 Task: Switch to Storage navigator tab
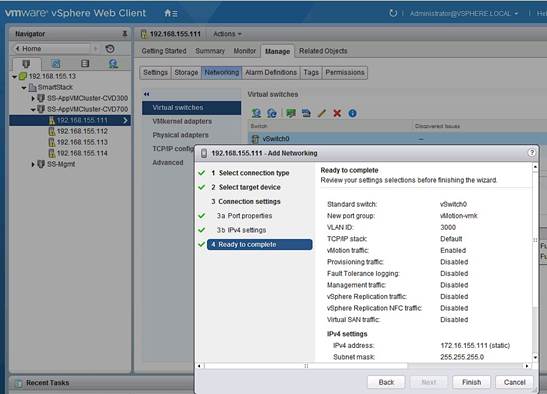85,64
